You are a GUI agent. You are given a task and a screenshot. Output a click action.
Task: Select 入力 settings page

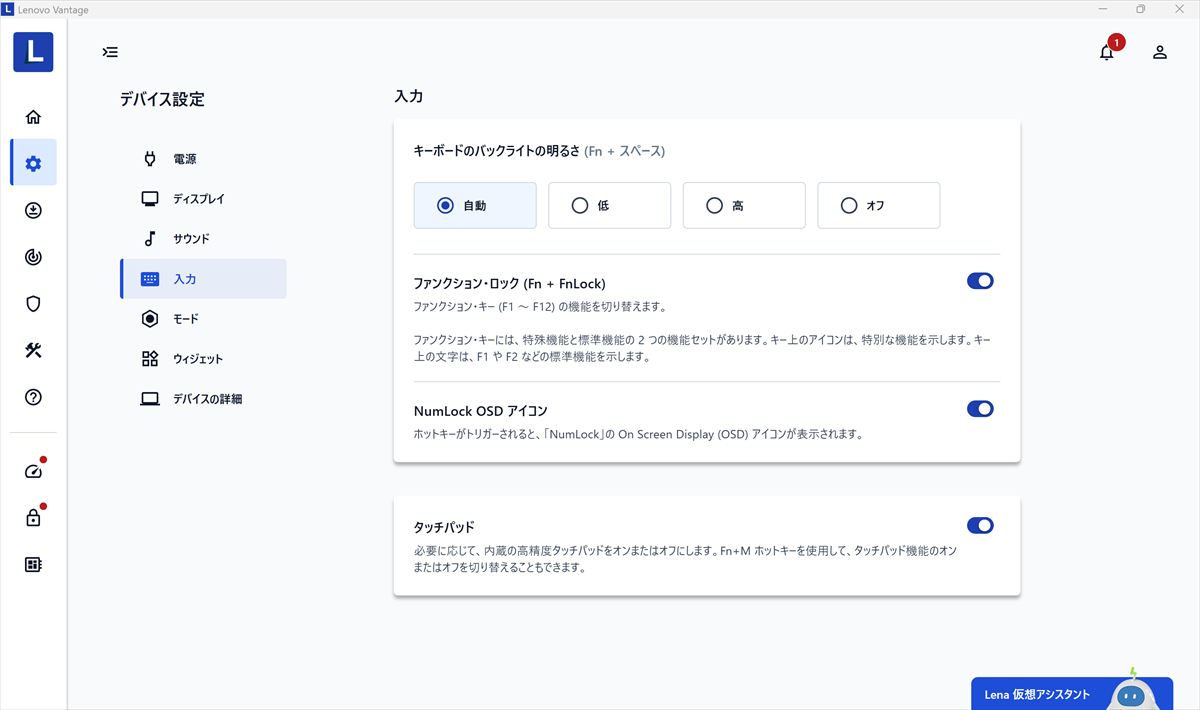click(x=203, y=279)
